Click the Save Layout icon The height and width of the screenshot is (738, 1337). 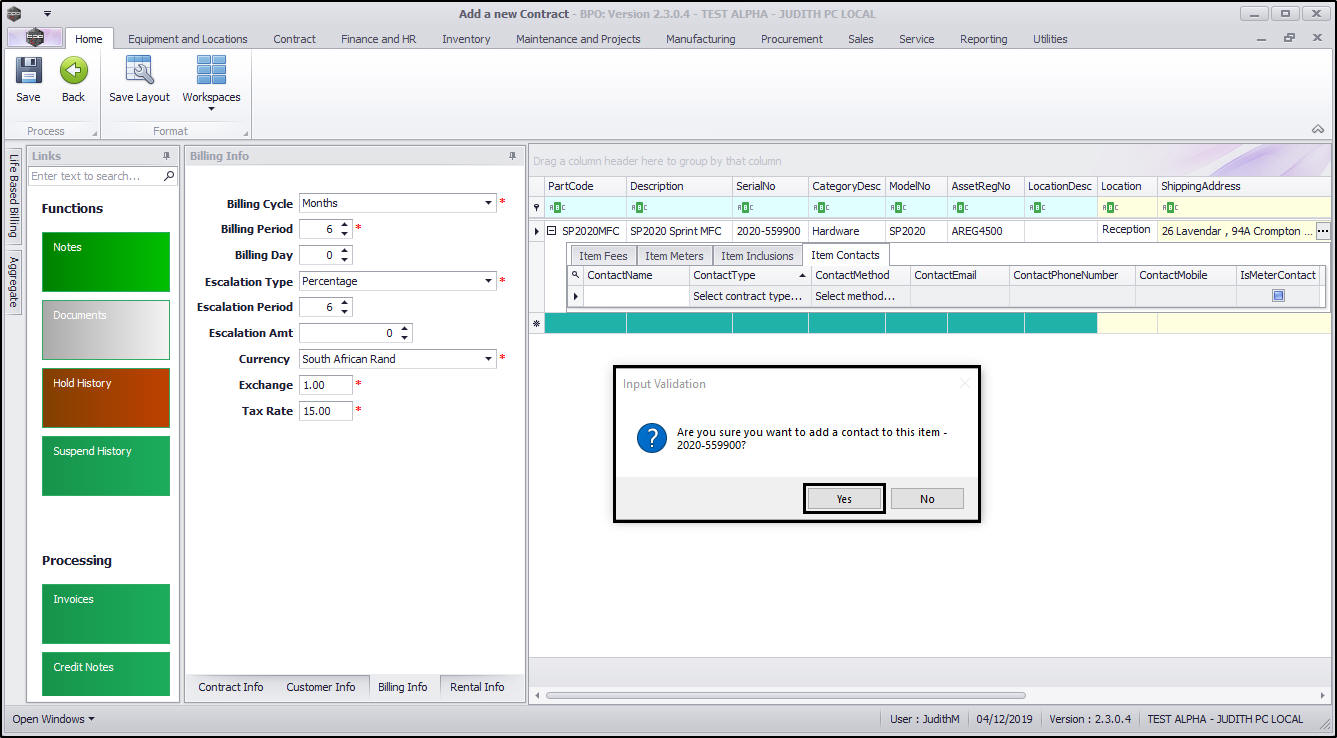[x=139, y=72]
